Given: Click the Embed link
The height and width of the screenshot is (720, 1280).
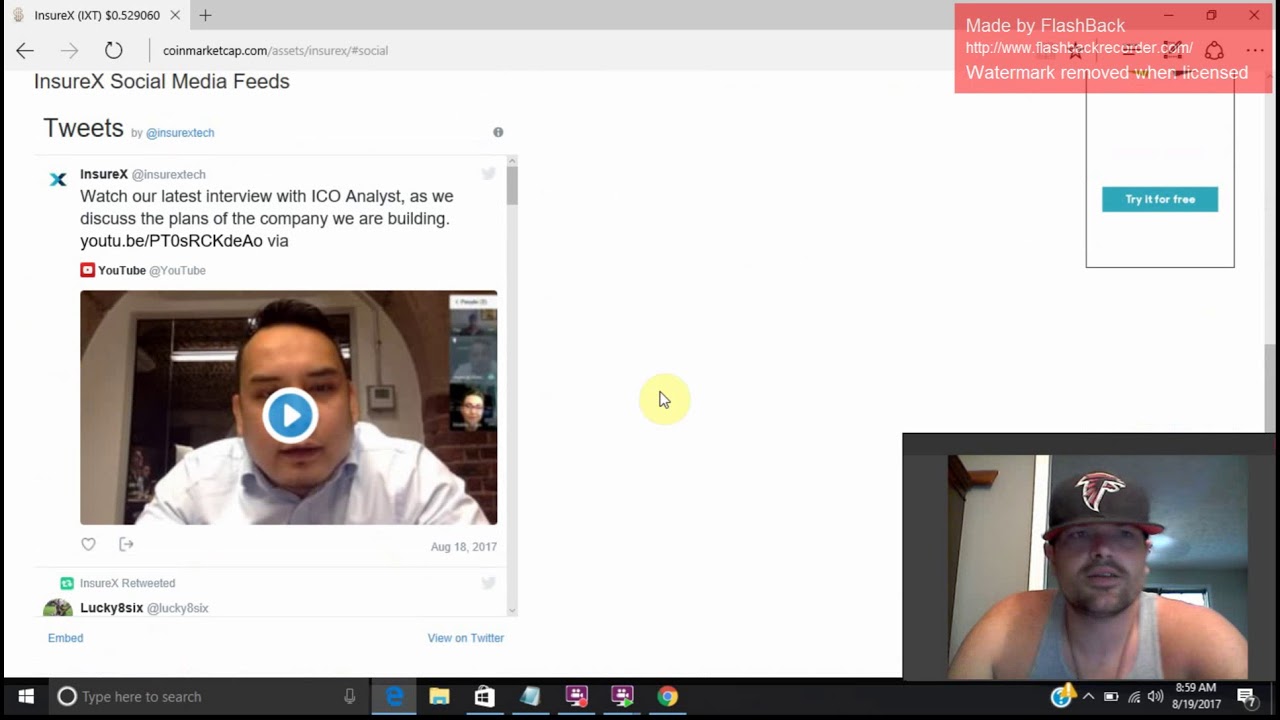Looking at the screenshot, I should 66,638.
